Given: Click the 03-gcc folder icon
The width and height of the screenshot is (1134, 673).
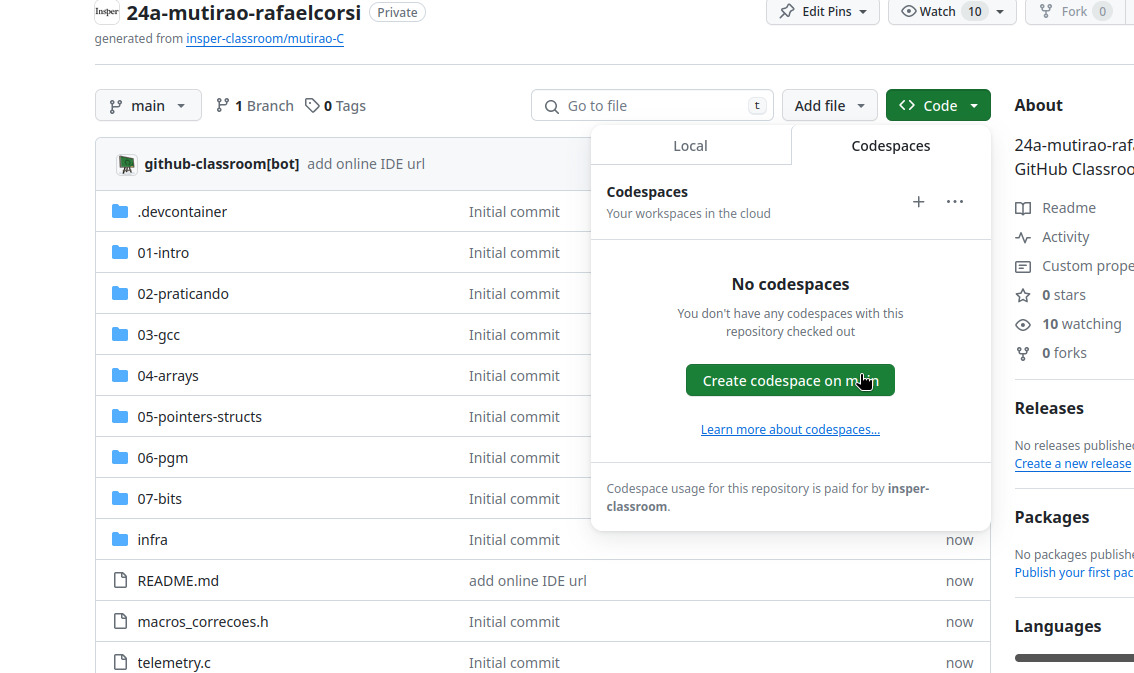Looking at the screenshot, I should [x=120, y=335].
